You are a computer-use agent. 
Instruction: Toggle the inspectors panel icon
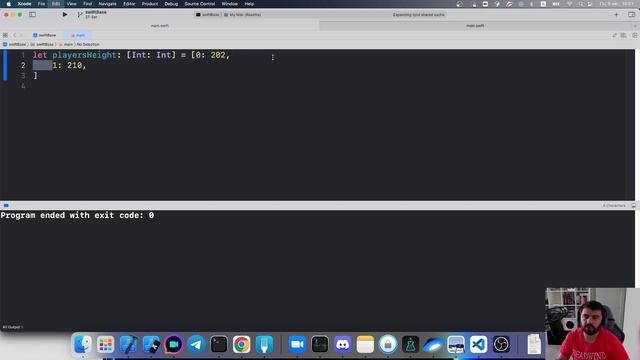(631, 14)
